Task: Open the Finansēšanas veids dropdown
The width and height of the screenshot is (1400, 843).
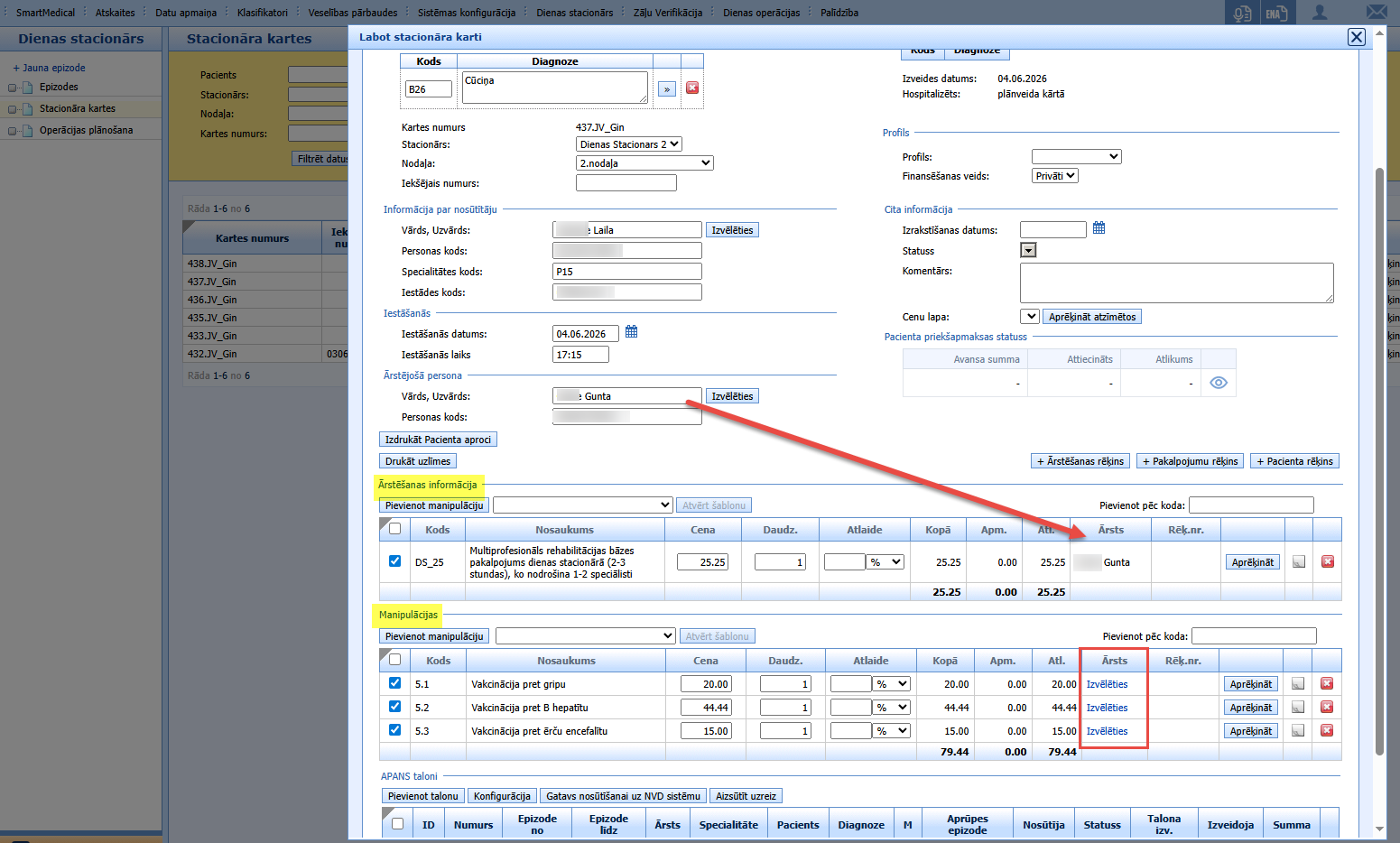Action: click(x=1055, y=176)
